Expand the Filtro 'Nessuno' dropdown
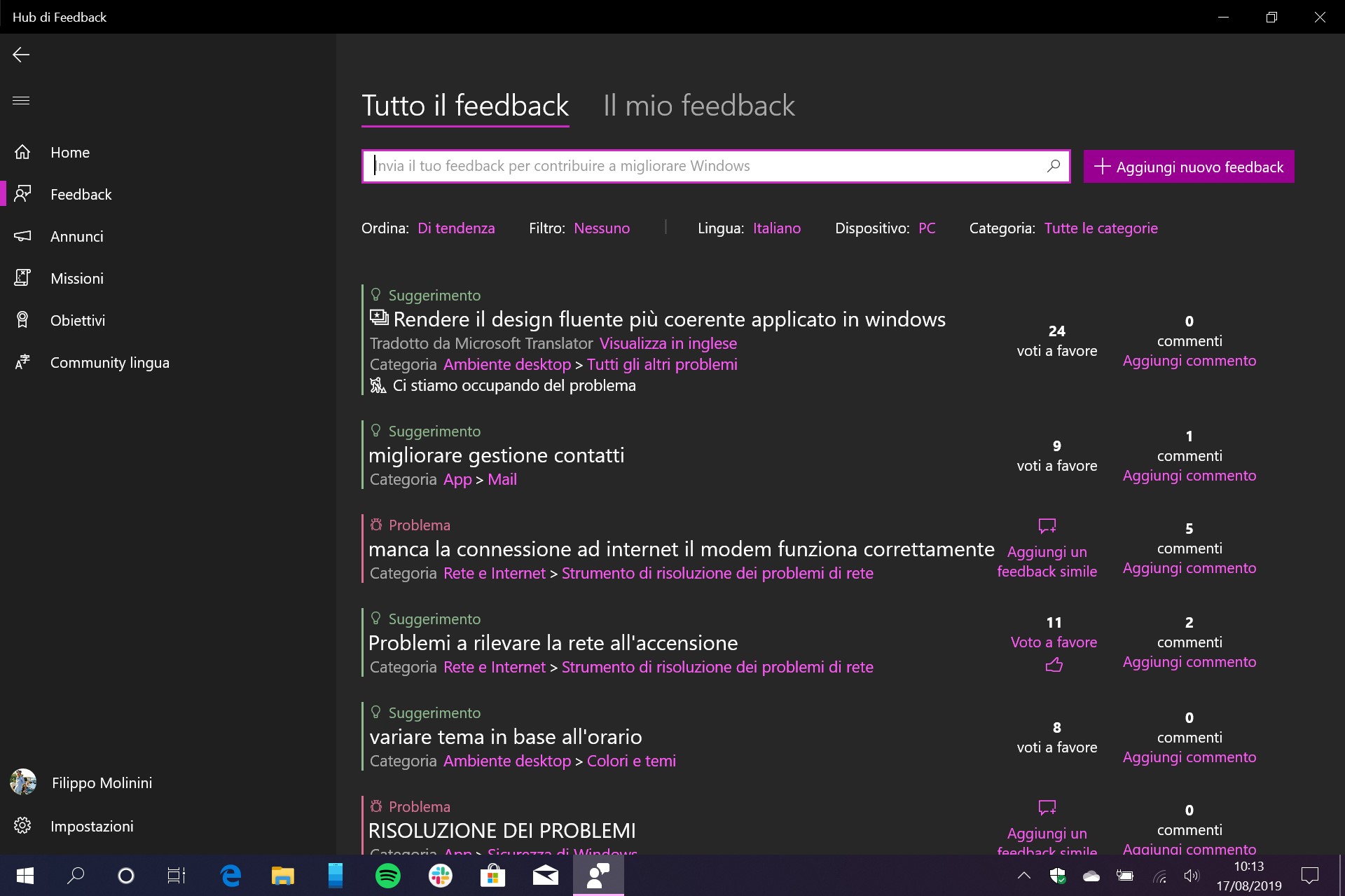Screen dimensions: 1345x896 tap(602, 228)
